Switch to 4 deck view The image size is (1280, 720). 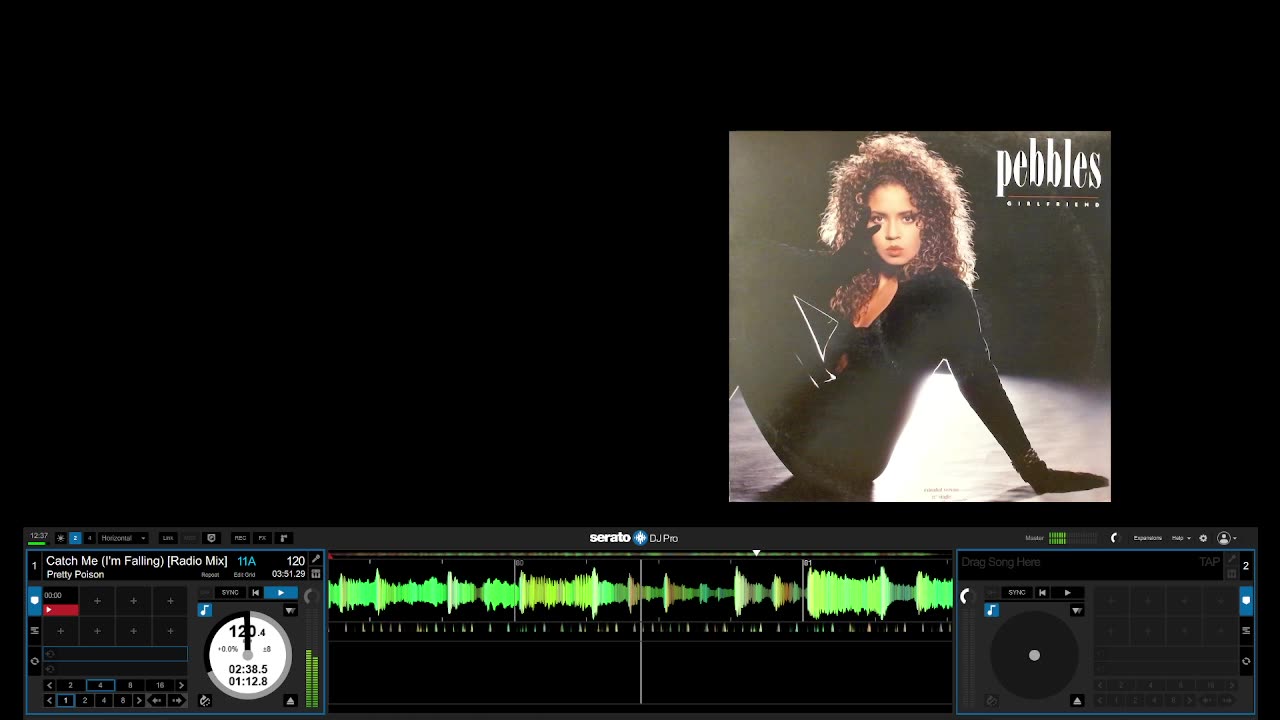(89, 538)
